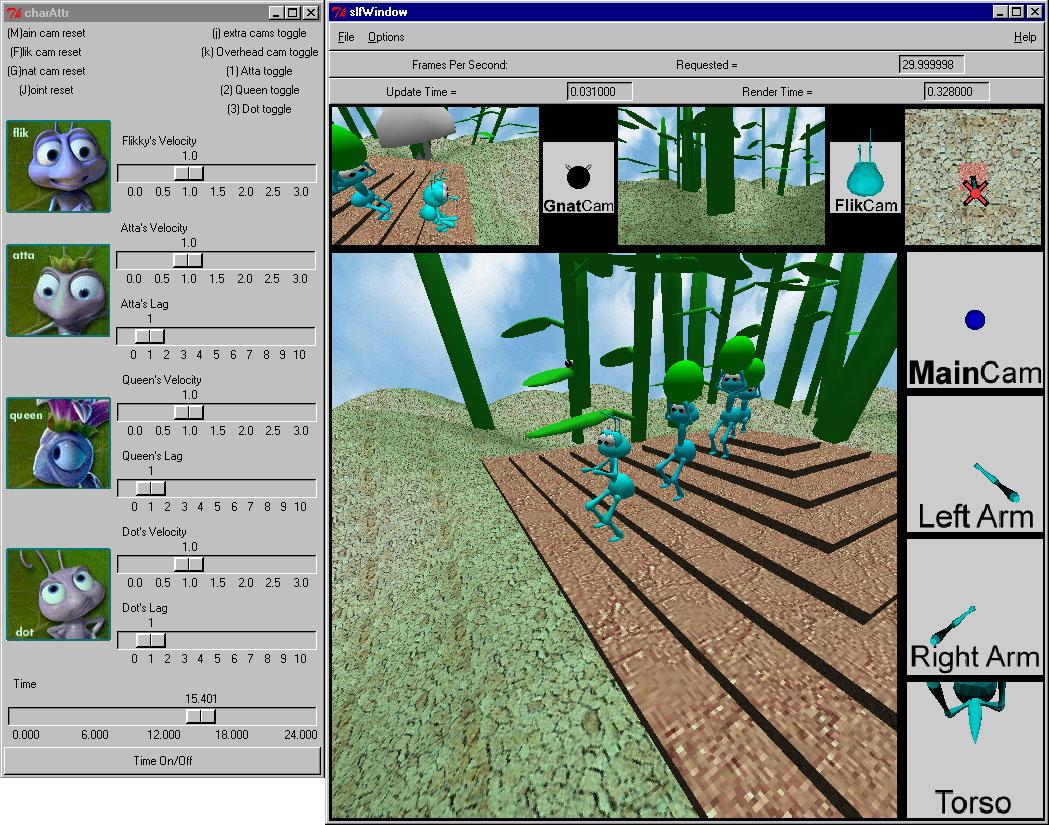Screen dimensions: 1049x825
Task: Close the charAttr window
Action: (311, 13)
